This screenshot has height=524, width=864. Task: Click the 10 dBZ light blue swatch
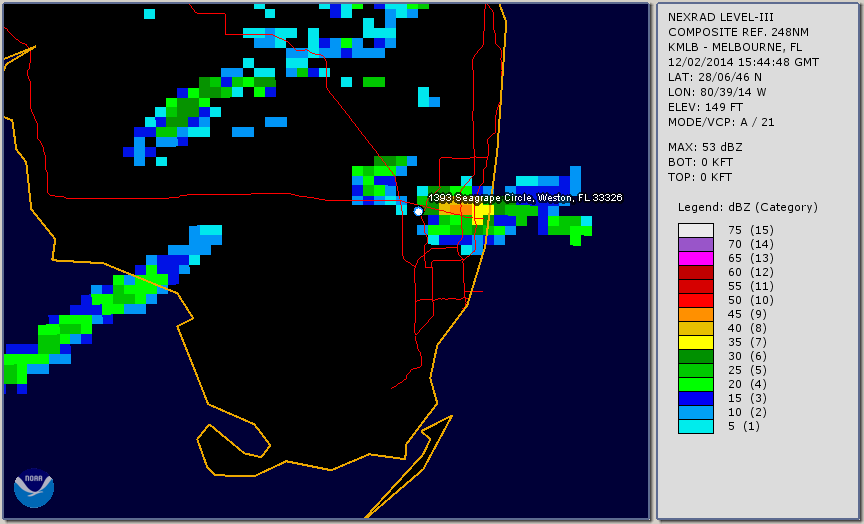696,413
